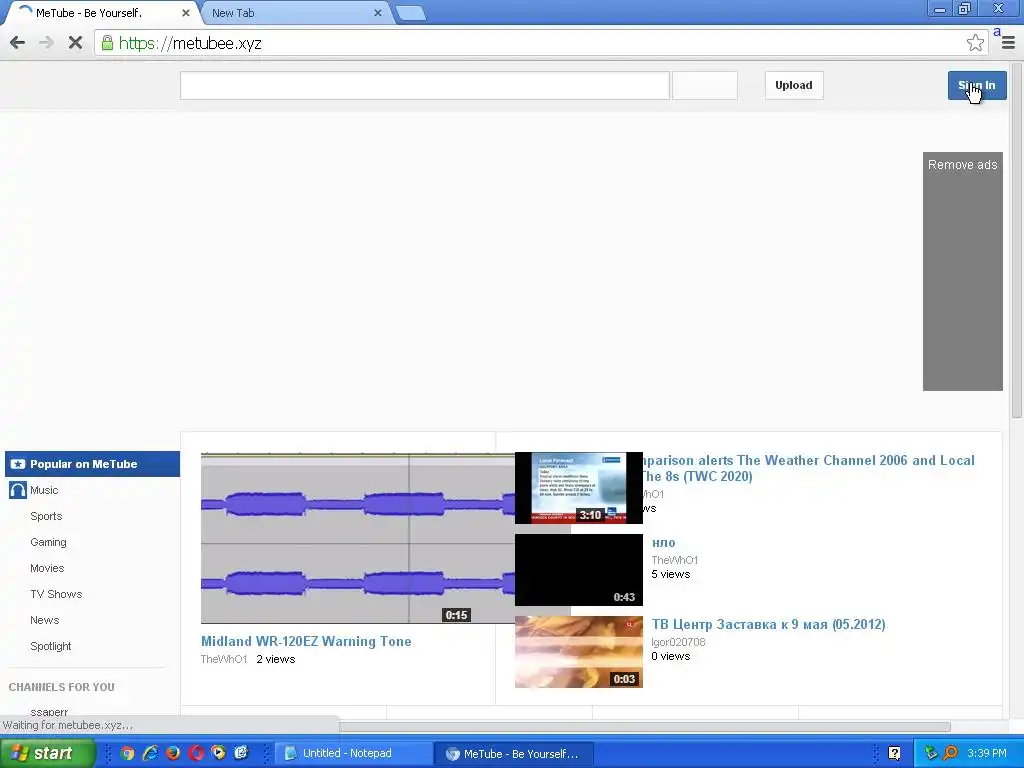Open the waveform thumbnail for Midland Warning Tone
The height and width of the screenshot is (768, 1024).
coord(357,538)
